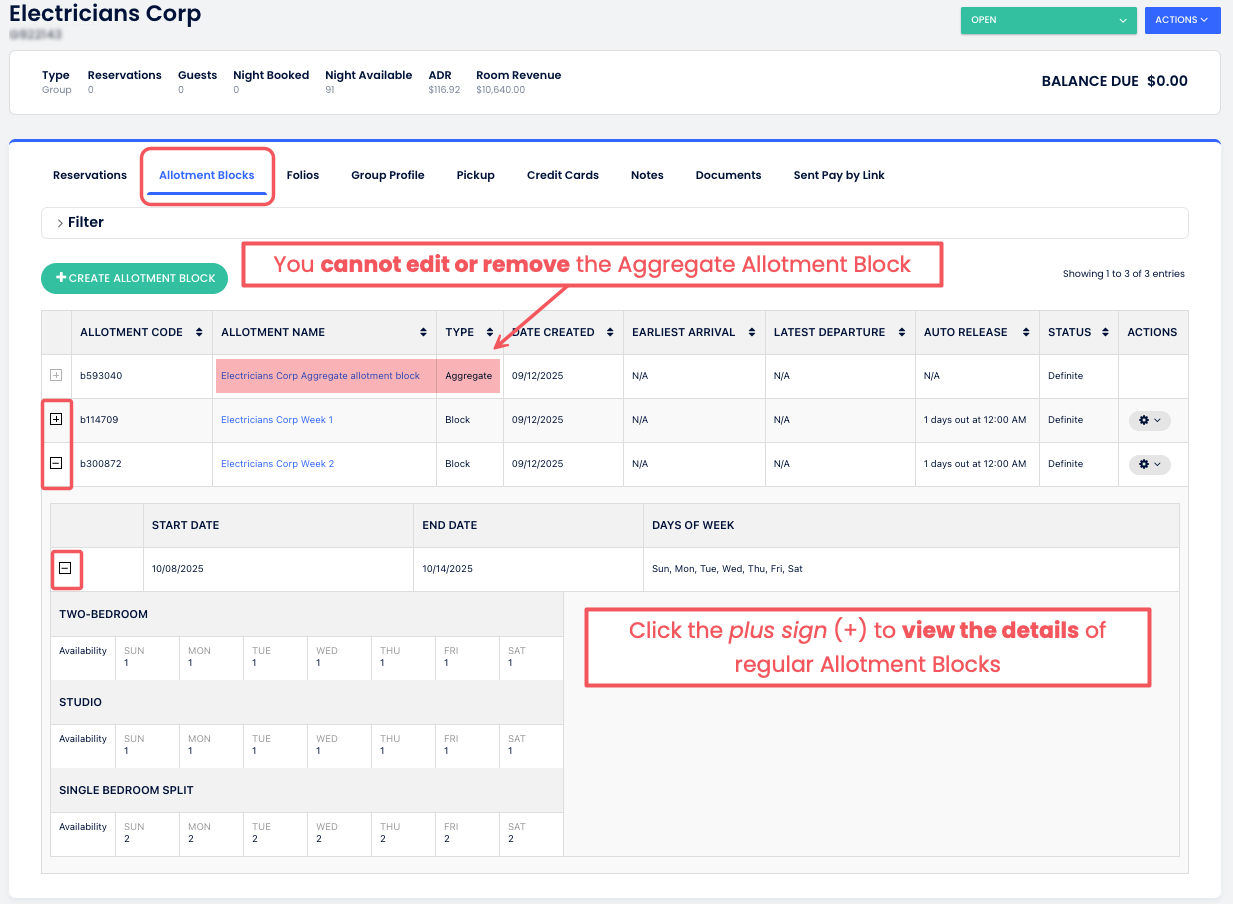Open Electricians Corp Aggregate allotment block link
This screenshot has height=904, width=1233.
tap(320, 376)
